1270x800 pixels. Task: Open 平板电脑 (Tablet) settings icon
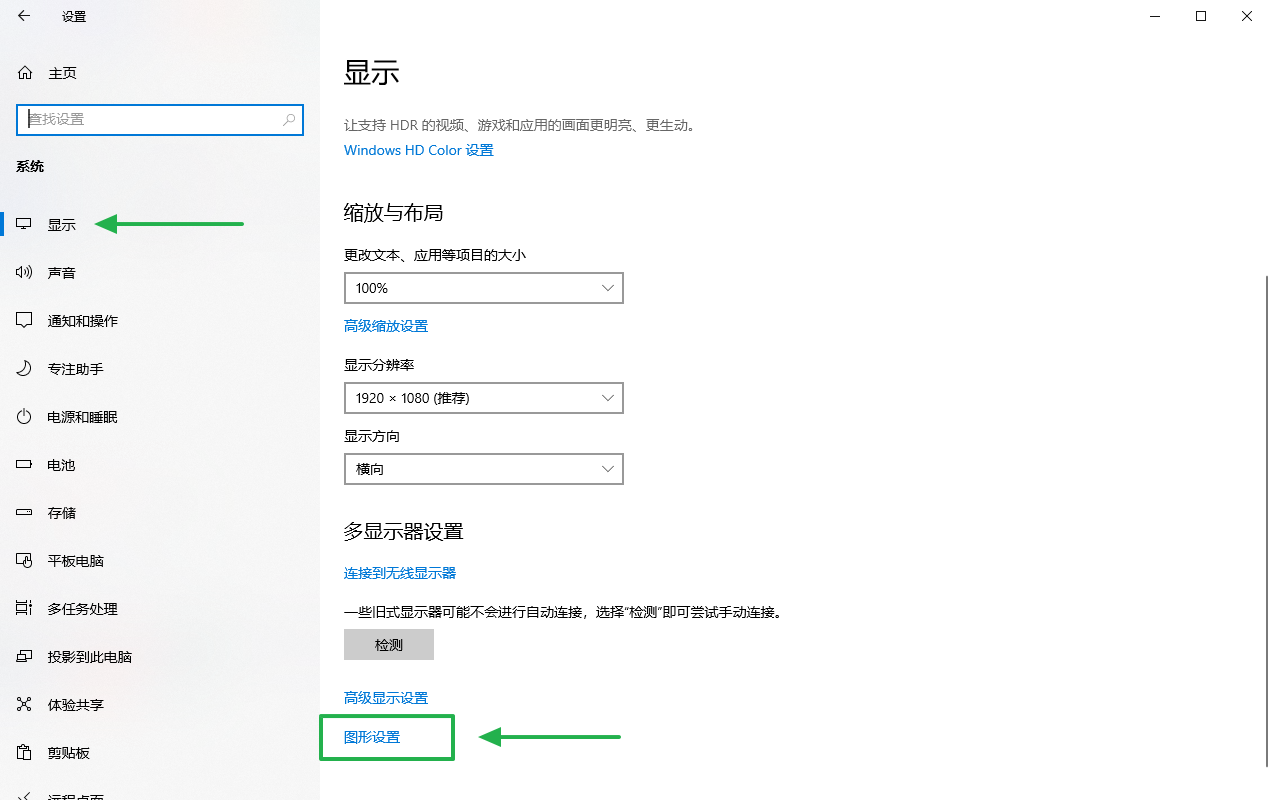23,560
